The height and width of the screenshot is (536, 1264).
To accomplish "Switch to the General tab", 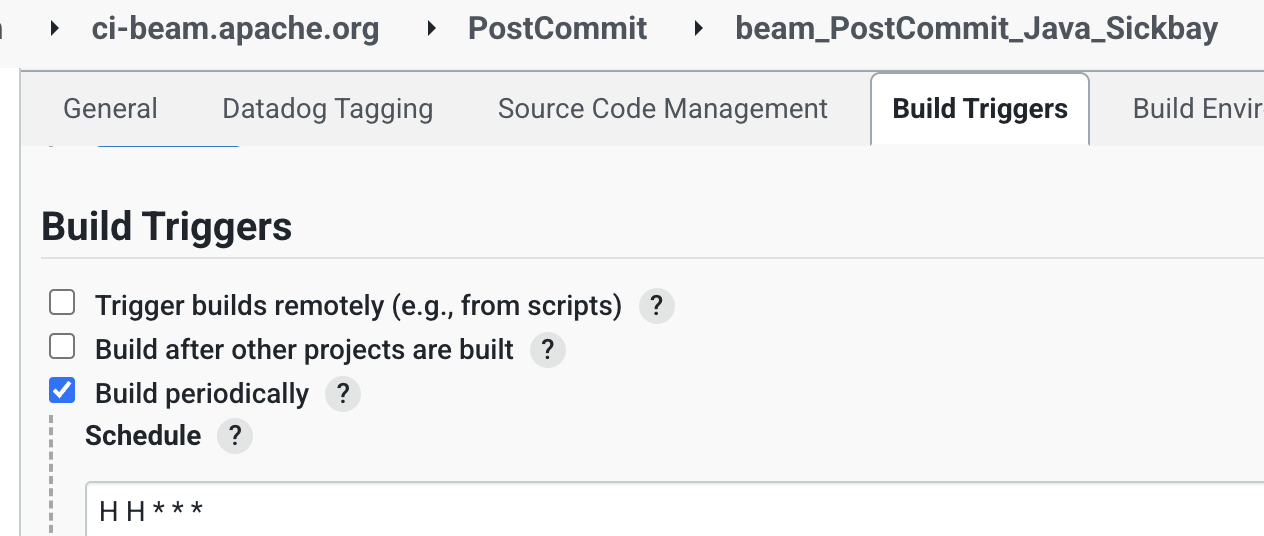I will [110, 109].
